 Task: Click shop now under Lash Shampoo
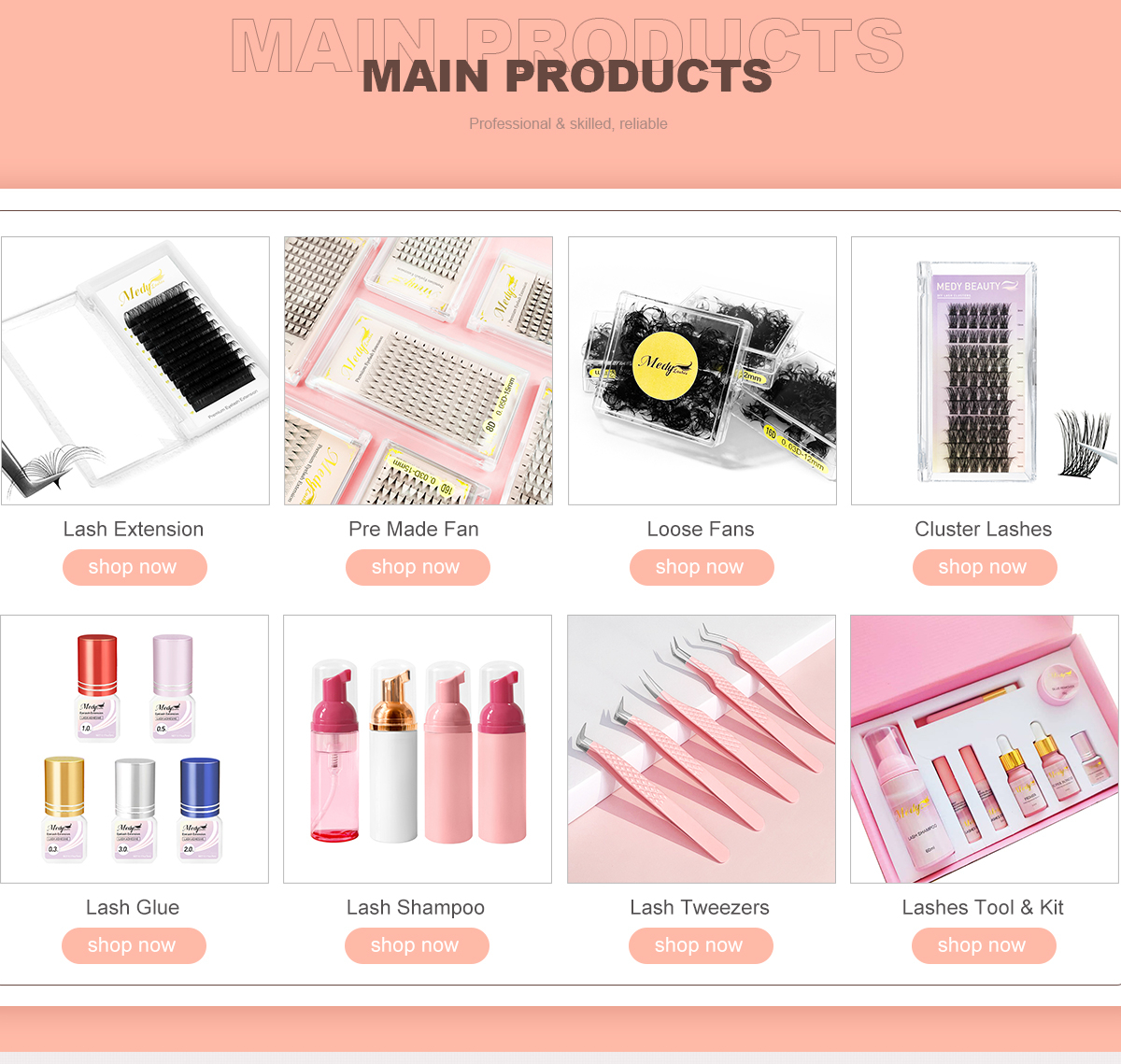click(417, 945)
